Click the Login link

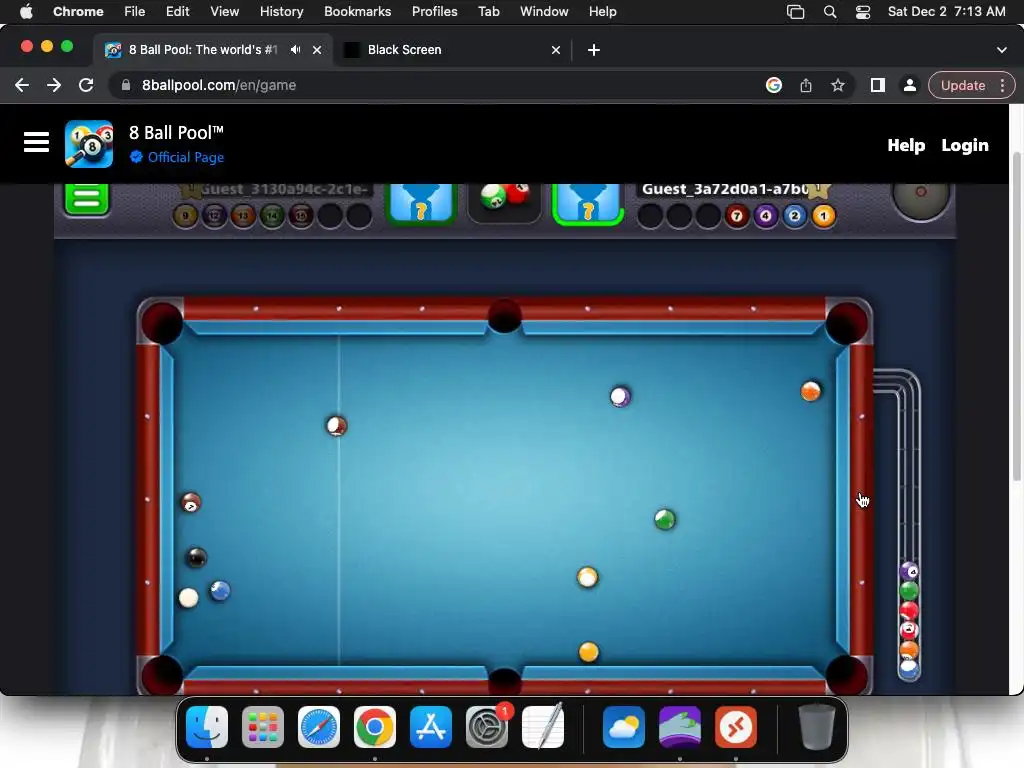(965, 145)
